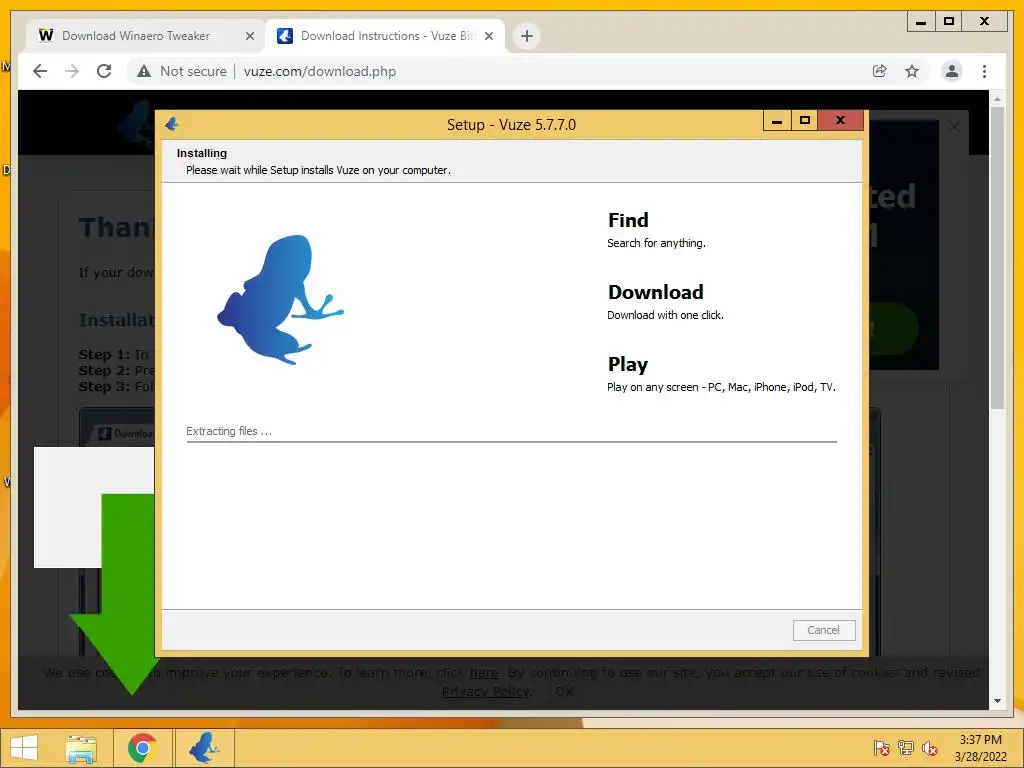
Task: Click the 'Play' heading in setup
Action: pos(628,364)
